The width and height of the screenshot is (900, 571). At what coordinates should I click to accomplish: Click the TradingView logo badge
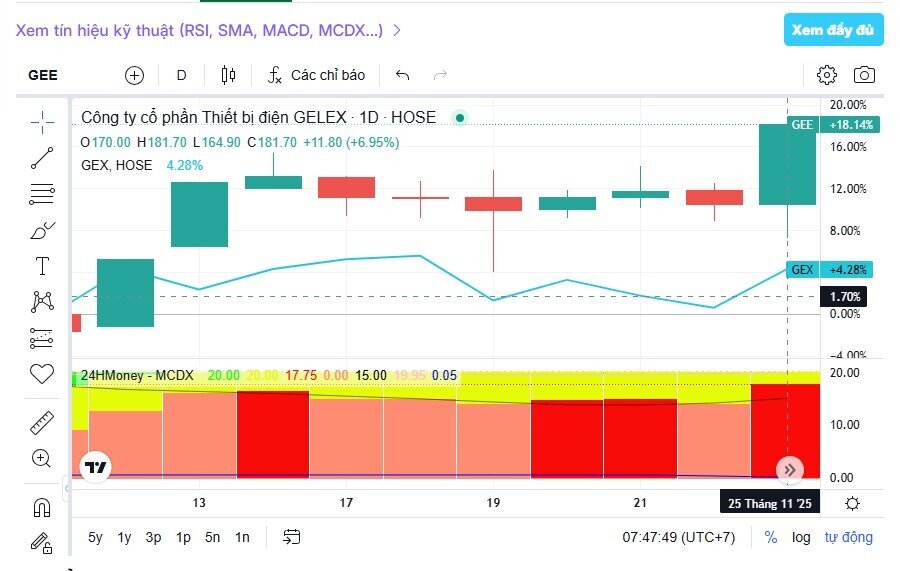tap(95, 468)
